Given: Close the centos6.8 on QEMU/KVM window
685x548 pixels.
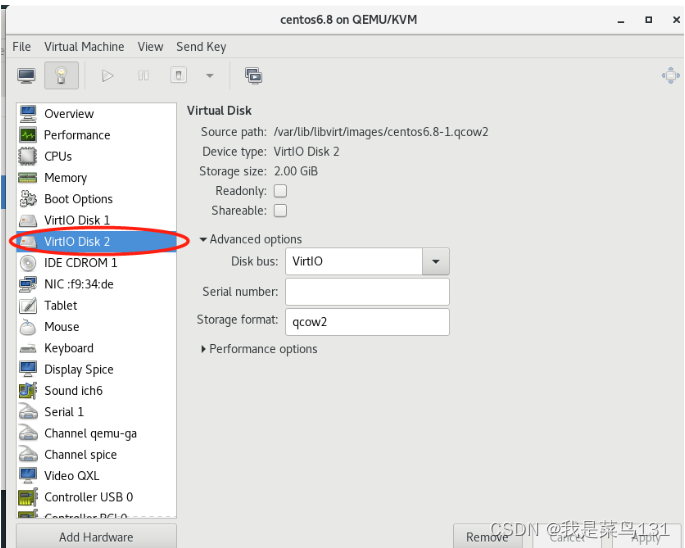Looking at the screenshot, I should pyautogui.click(x=676, y=20).
